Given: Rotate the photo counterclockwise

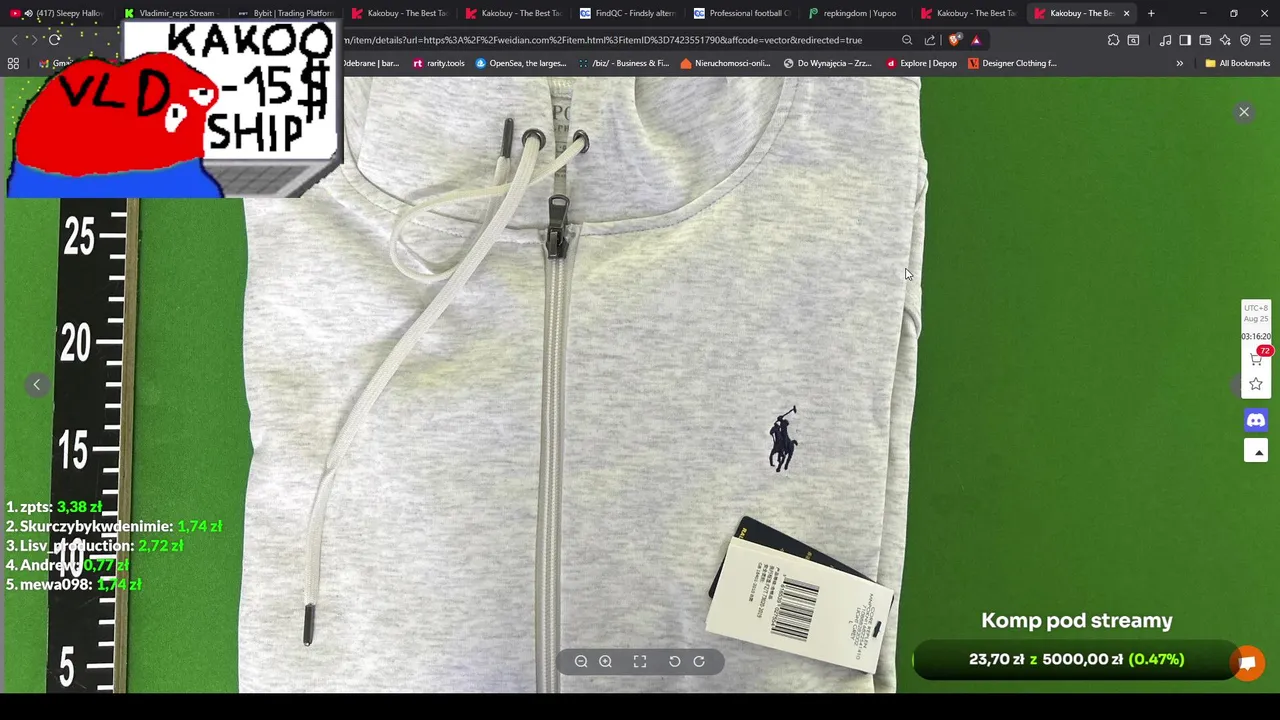Looking at the screenshot, I should pyautogui.click(x=675, y=661).
